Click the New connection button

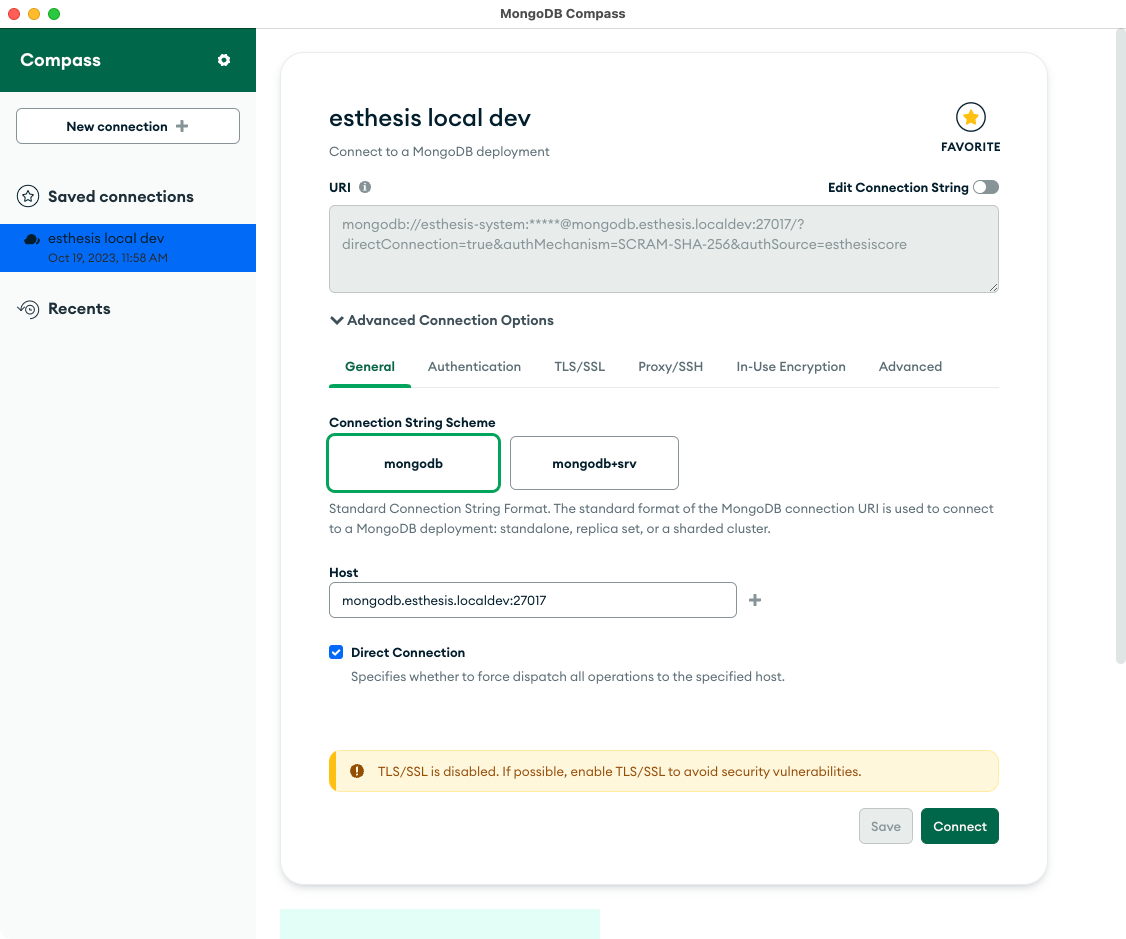point(127,126)
